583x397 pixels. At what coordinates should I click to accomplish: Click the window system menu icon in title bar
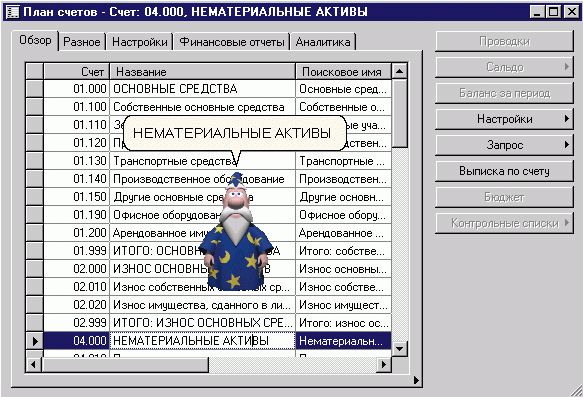coord(13,12)
